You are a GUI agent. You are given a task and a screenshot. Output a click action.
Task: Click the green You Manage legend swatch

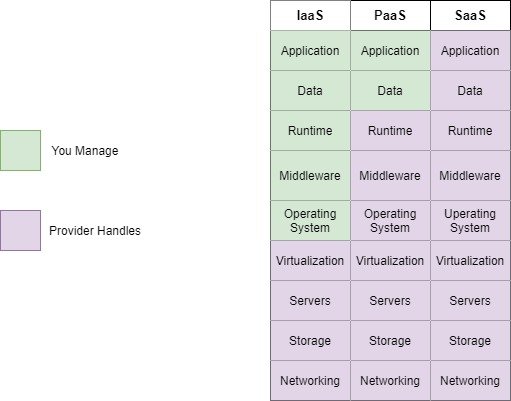pyautogui.click(x=20, y=150)
